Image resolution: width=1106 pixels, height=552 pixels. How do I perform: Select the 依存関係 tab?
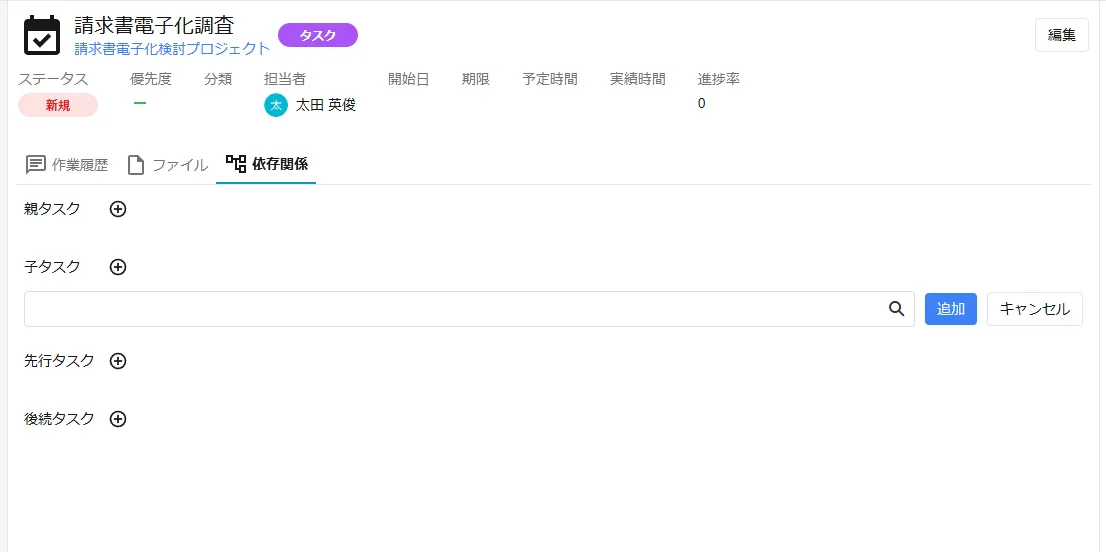click(266, 164)
